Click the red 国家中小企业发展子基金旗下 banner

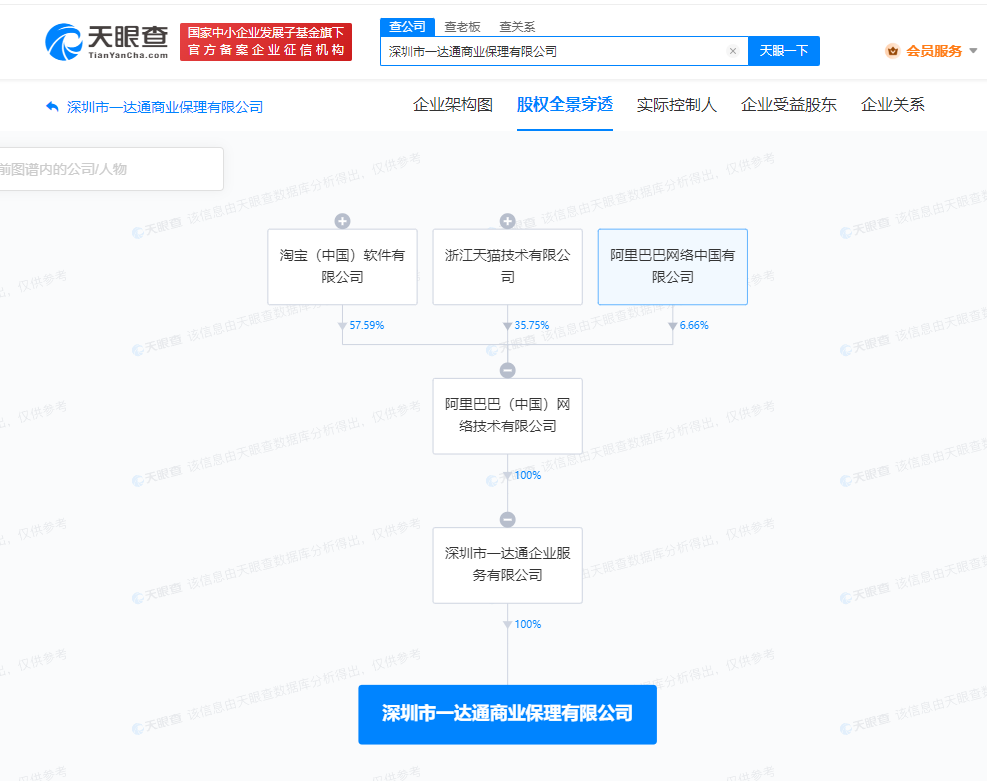tap(266, 42)
